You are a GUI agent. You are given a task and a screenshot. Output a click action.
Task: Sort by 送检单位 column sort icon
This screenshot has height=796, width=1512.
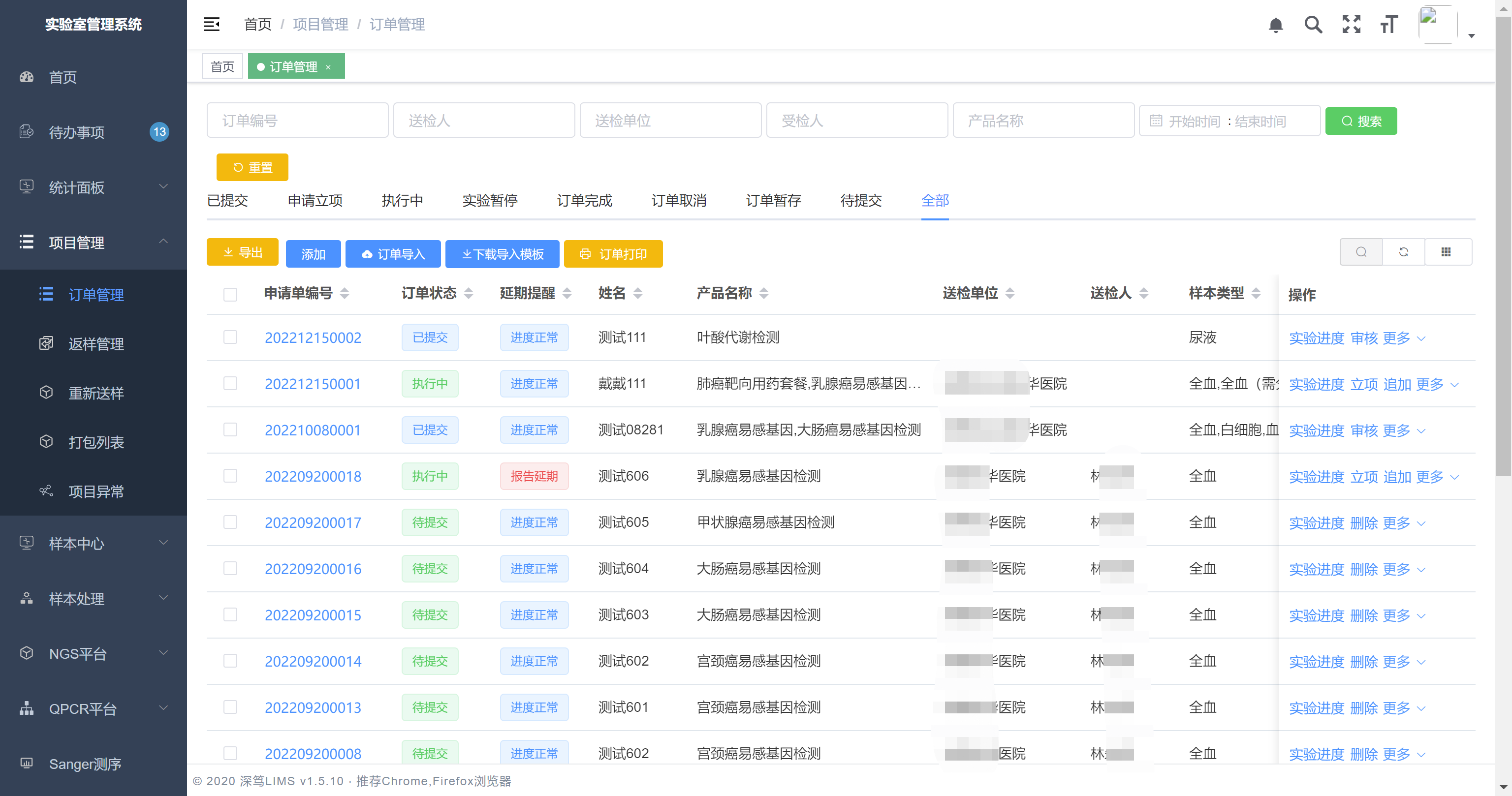[1010, 293]
